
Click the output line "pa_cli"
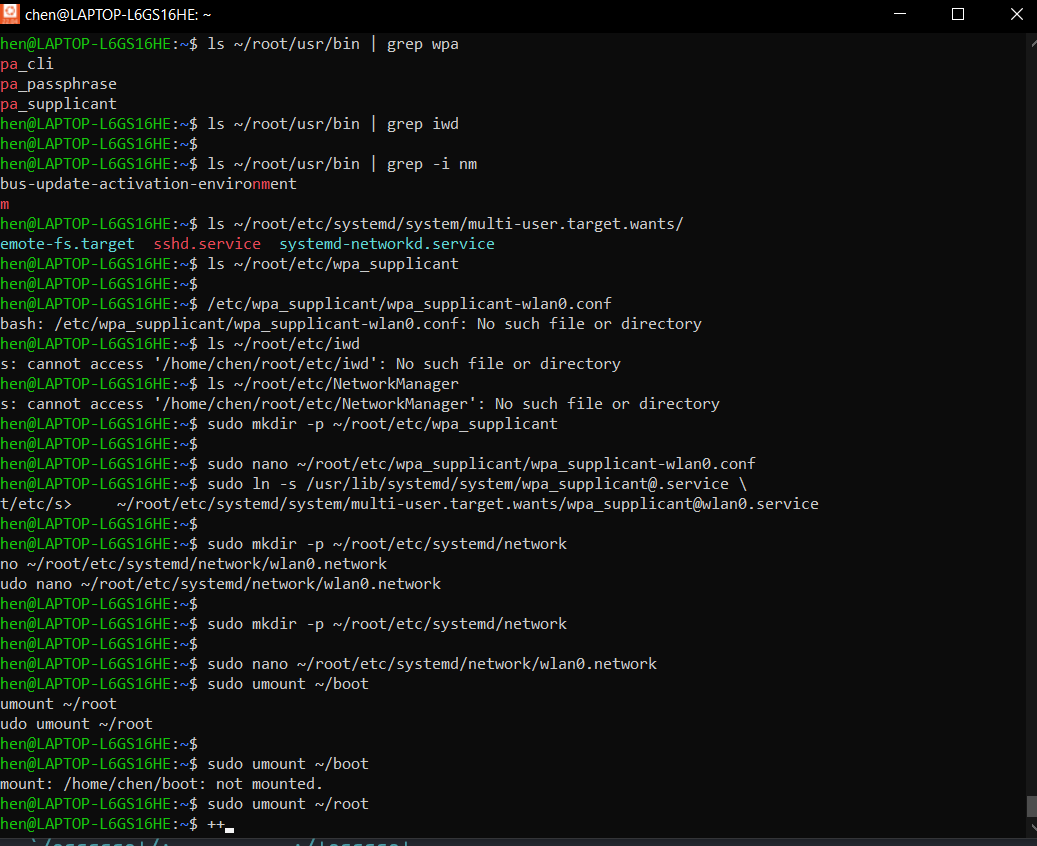[x=26, y=64]
